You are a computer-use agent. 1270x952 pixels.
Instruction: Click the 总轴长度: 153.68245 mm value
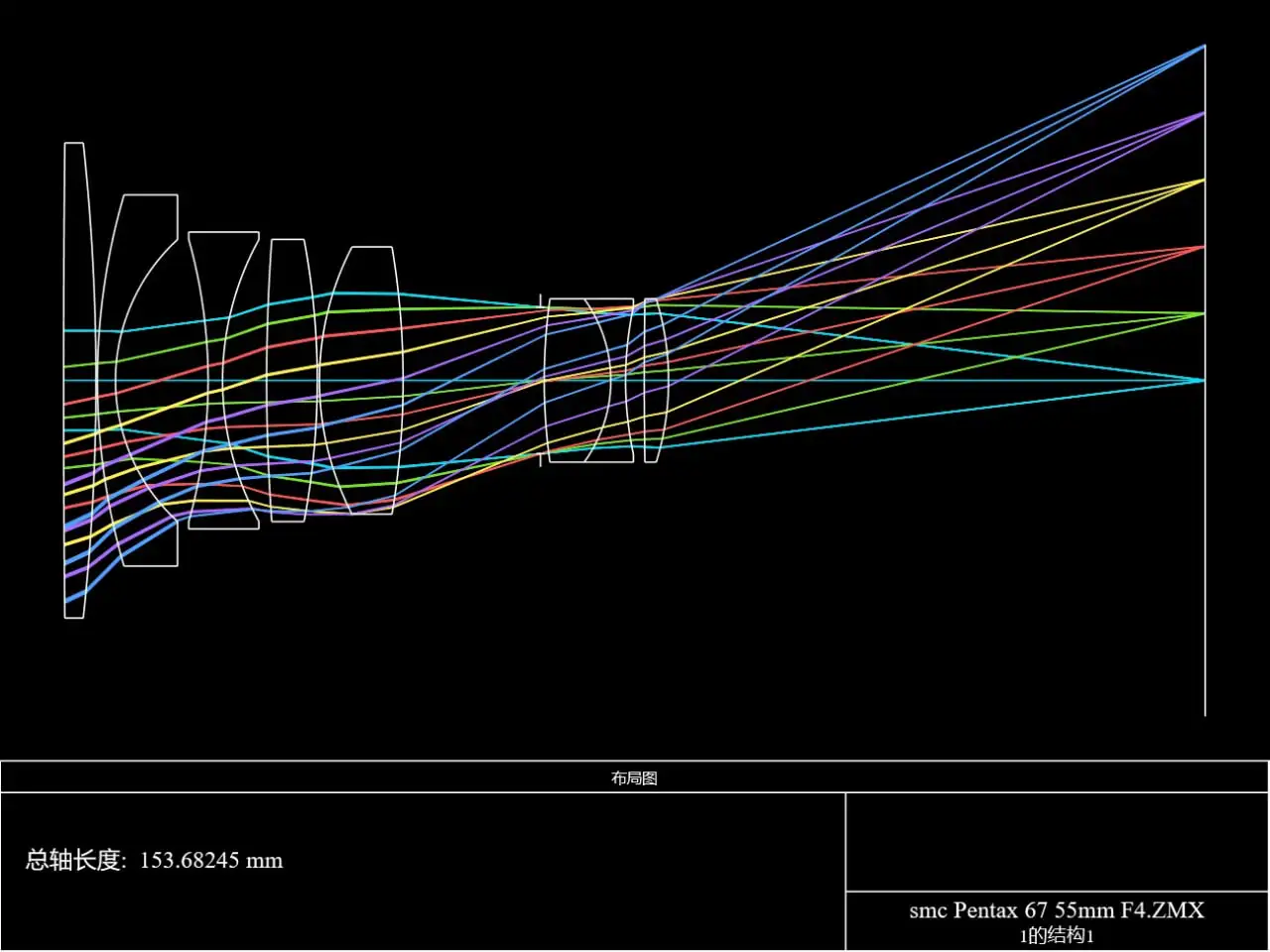[154, 860]
